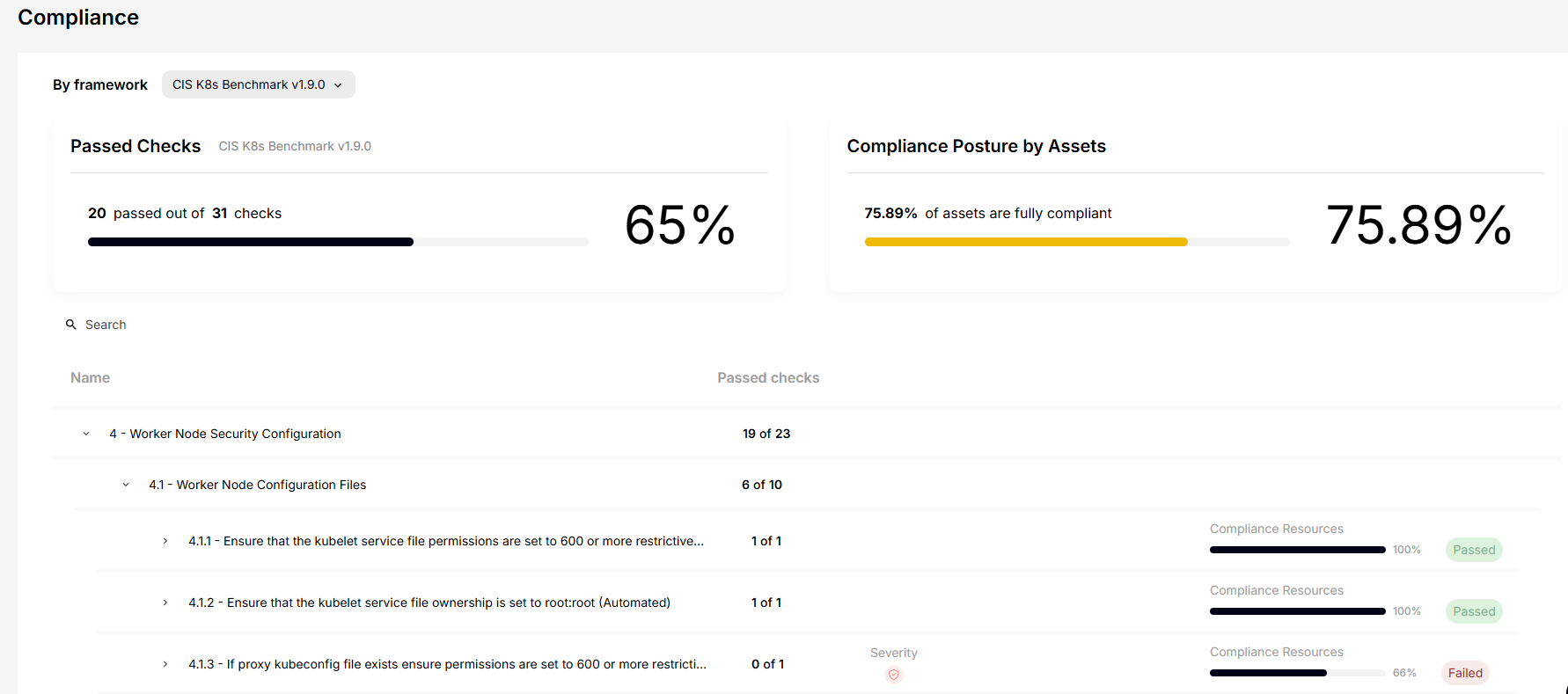Expand the 4.1.2 kubelet file ownership check
The image size is (1568, 694).
165,603
